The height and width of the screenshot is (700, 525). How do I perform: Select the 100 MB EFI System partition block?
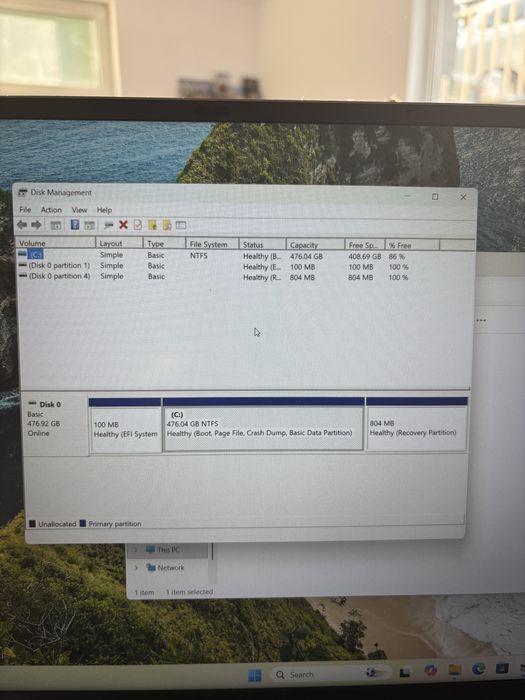(x=125, y=425)
